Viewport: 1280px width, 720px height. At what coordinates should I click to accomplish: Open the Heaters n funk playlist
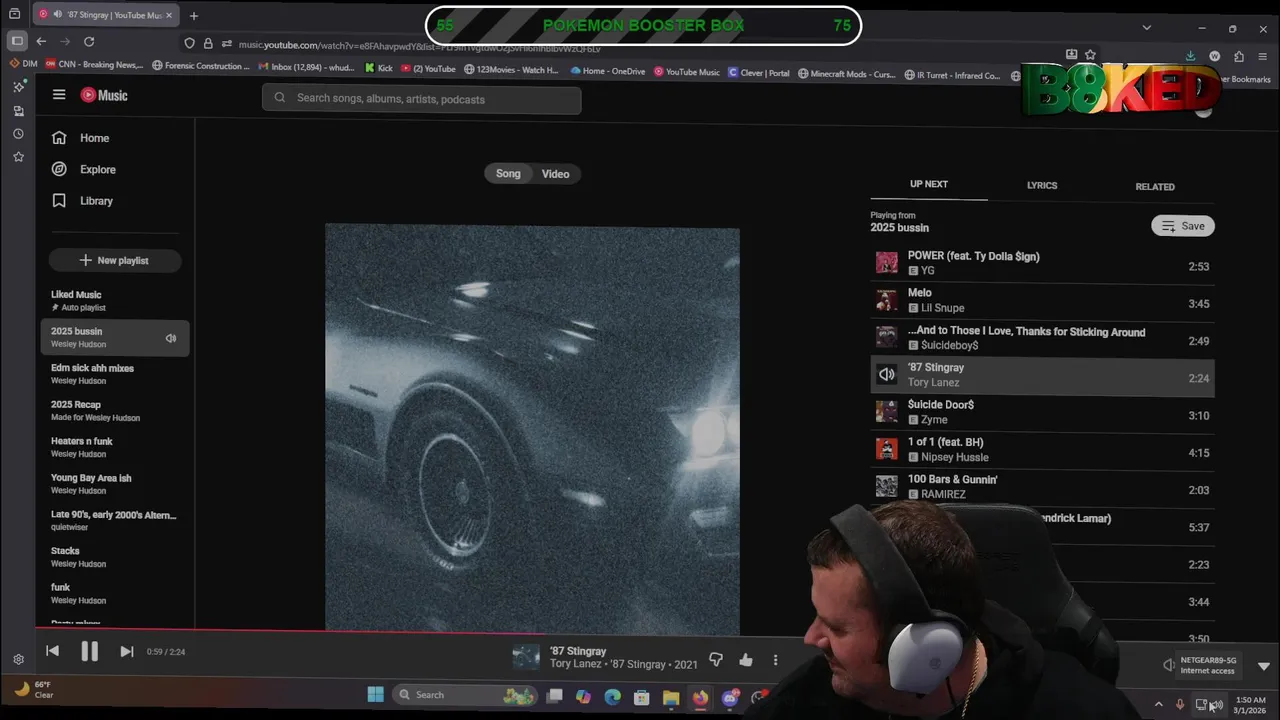point(115,447)
